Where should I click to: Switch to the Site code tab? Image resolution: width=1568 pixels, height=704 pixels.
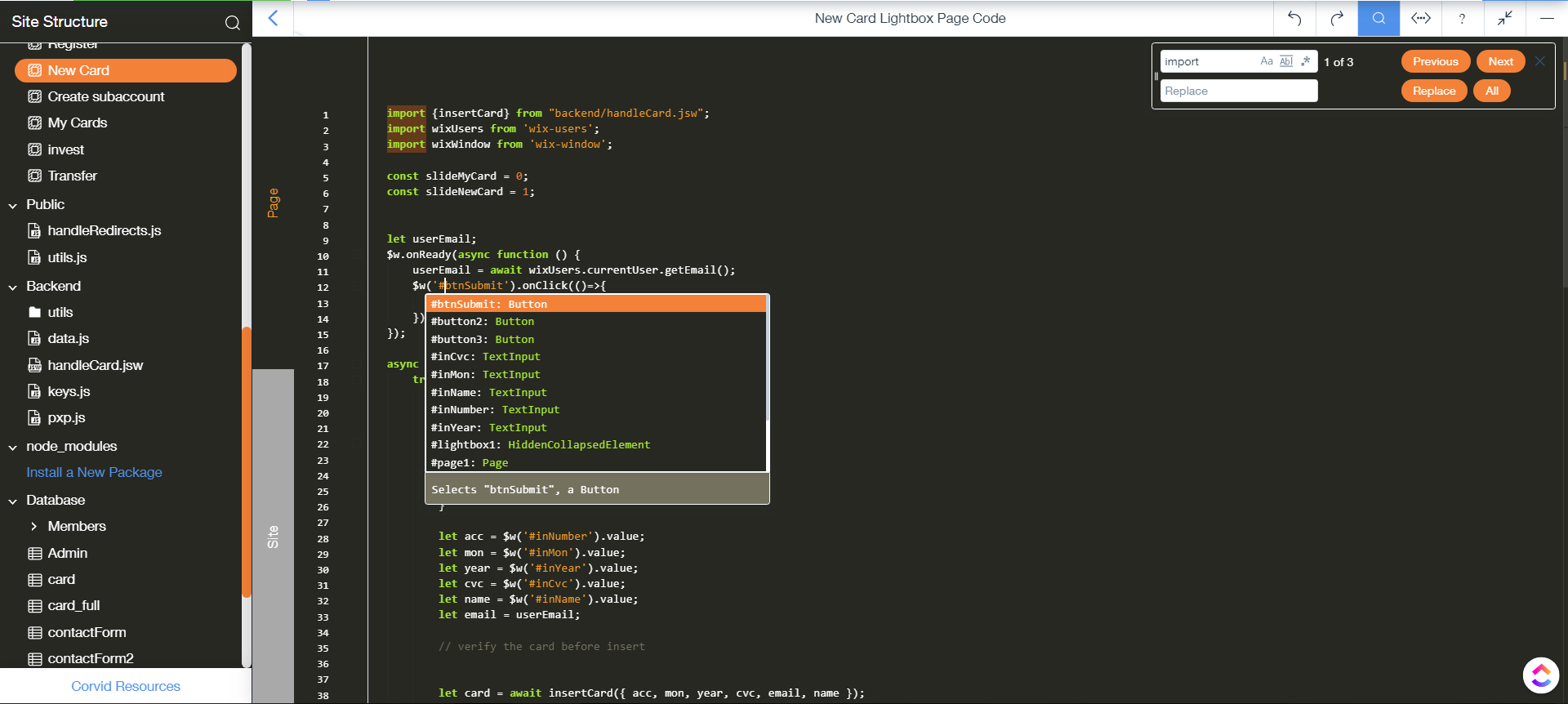(273, 536)
